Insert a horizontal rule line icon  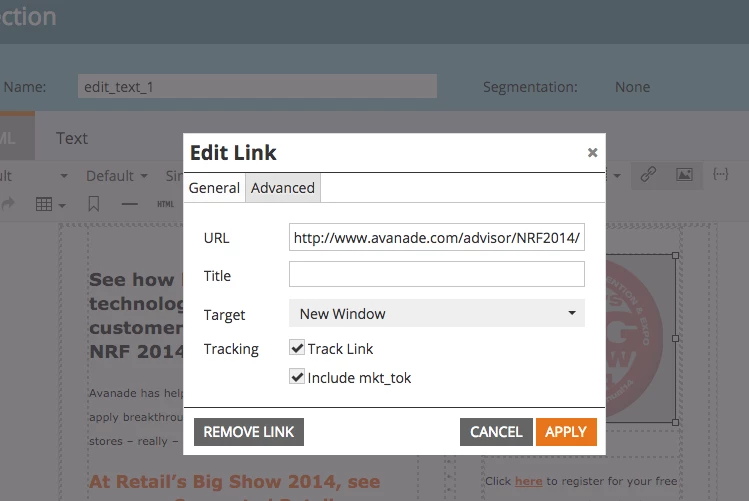click(x=129, y=204)
